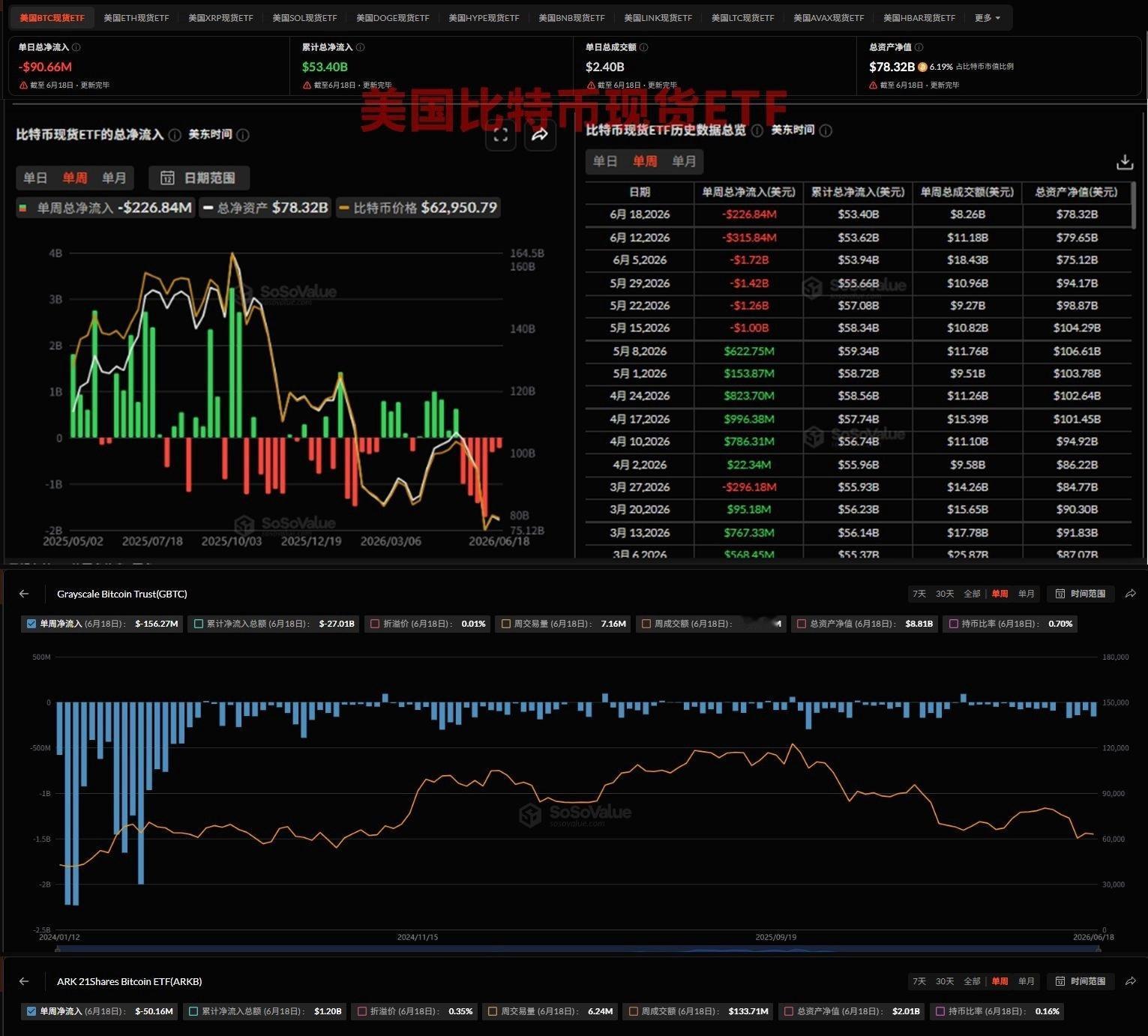The image size is (1148, 1036).
Task: Enable ARKB 持币比率 series checkbox
Action: click(940, 1011)
